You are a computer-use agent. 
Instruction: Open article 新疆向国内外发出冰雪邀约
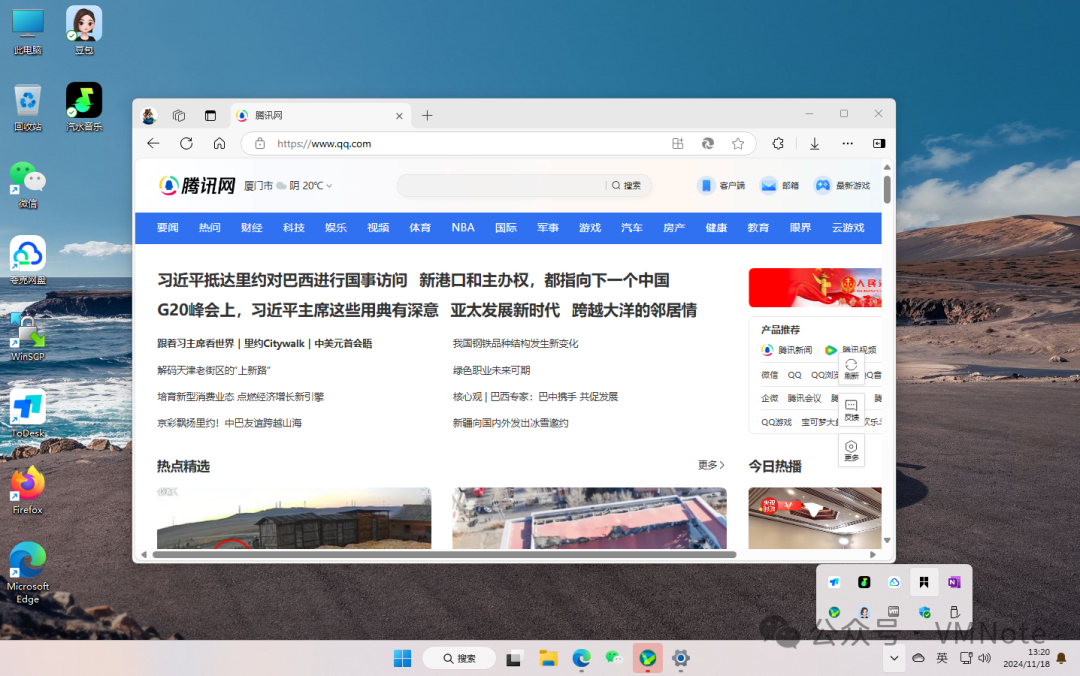point(510,423)
